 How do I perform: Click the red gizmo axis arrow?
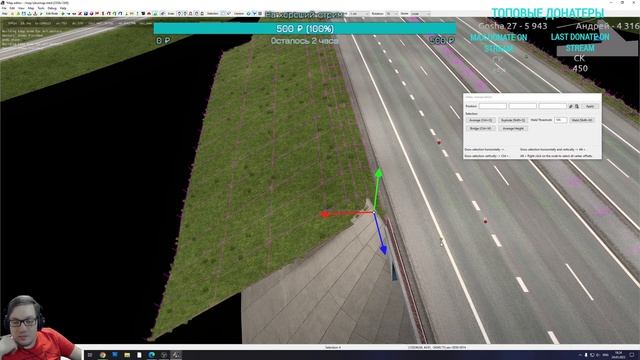(x=326, y=214)
